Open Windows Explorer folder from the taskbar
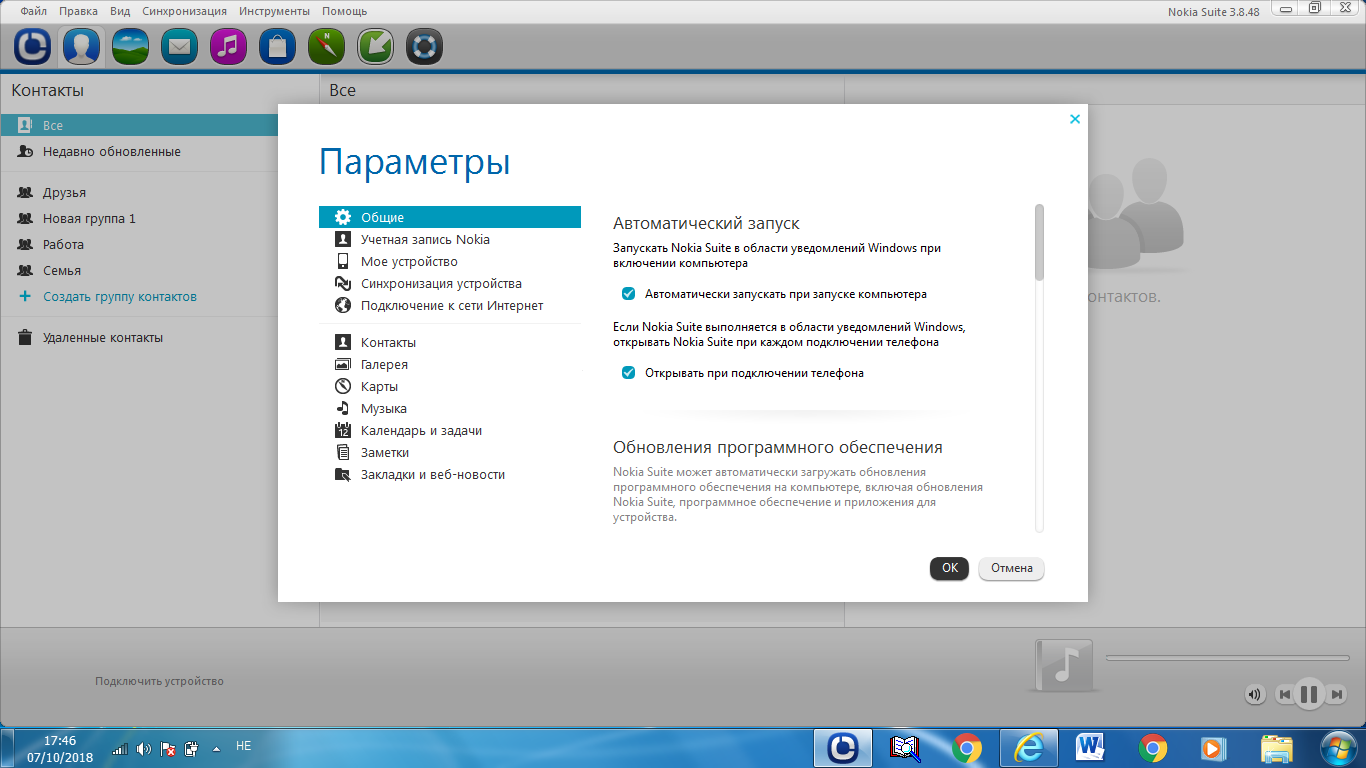This screenshot has width=1366, height=768. click(x=1277, y=747)
